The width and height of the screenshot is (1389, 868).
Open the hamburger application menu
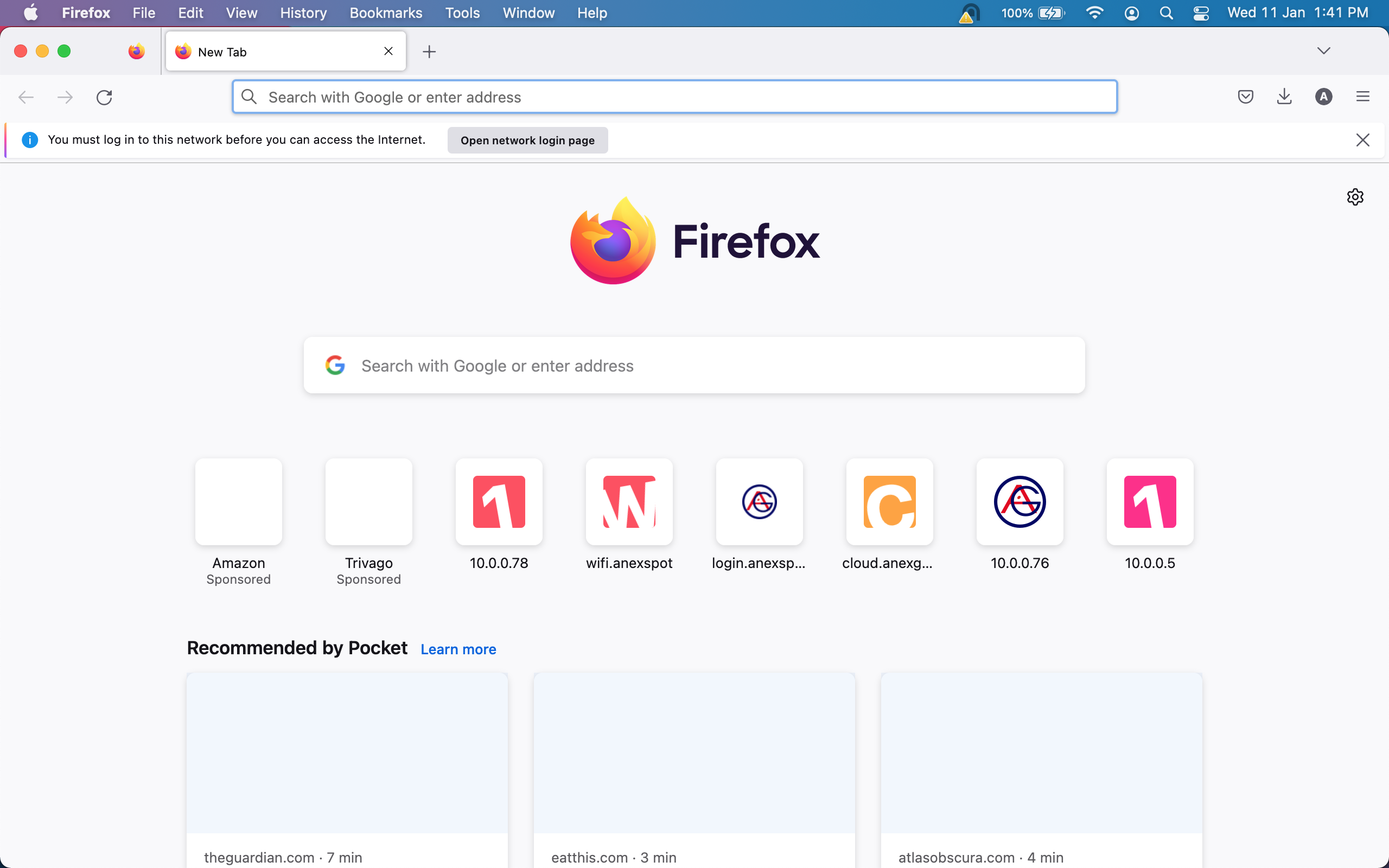[1362, 97]
